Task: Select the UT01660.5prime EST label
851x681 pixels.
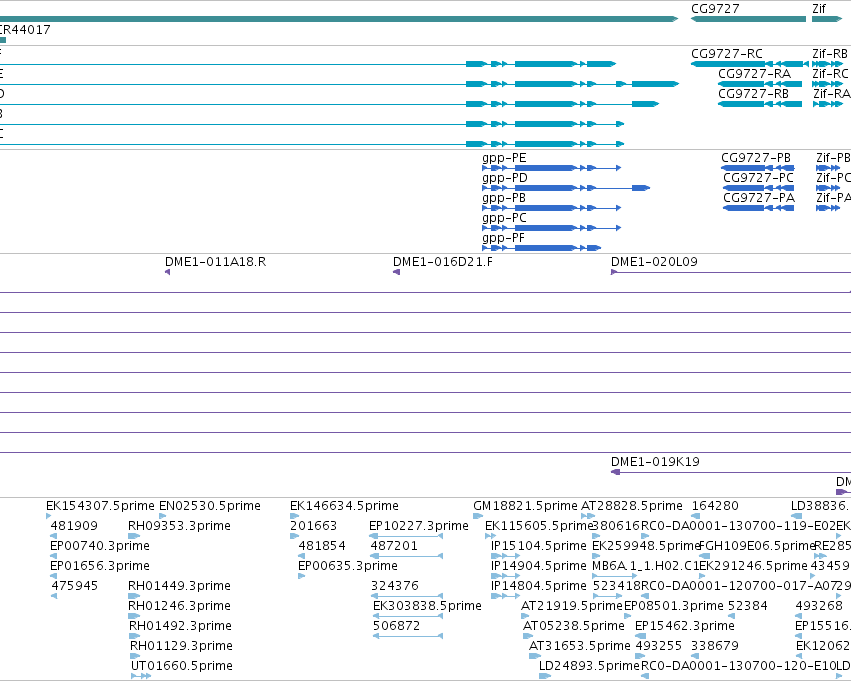Action: pyautogui.click(x=182, y=667)
